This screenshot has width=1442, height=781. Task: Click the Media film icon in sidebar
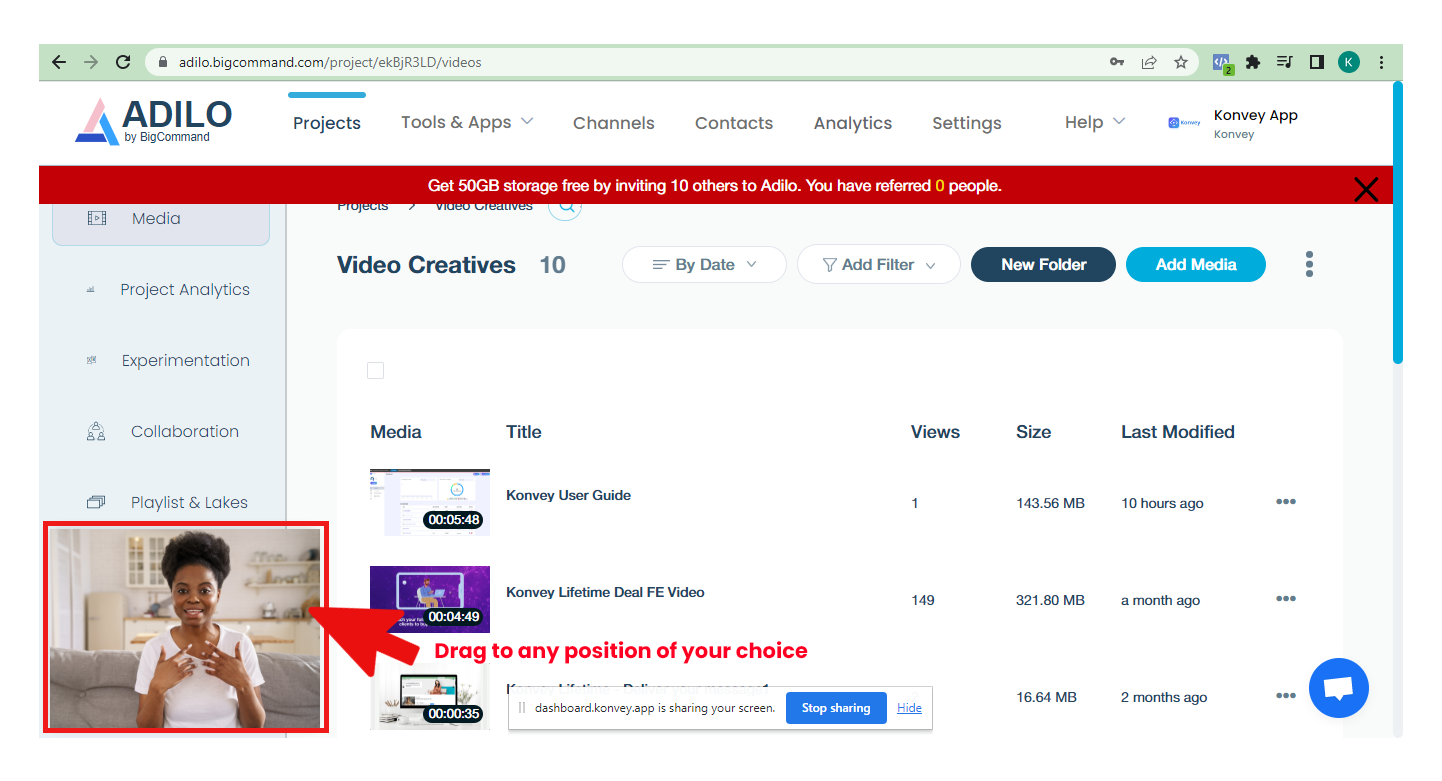pos(96,218)
